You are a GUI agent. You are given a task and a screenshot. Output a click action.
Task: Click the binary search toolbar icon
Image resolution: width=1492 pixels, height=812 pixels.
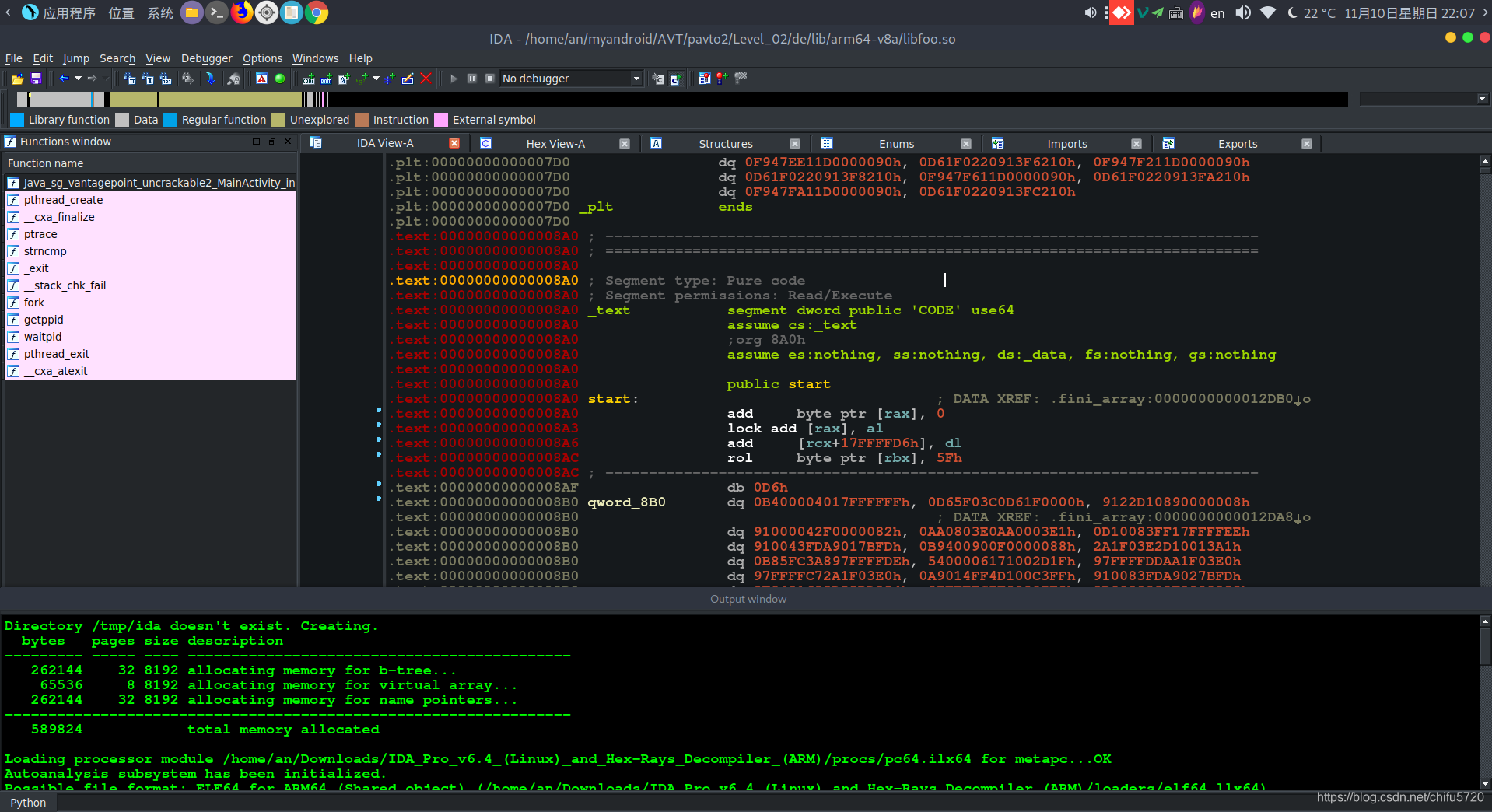[166, 79]
